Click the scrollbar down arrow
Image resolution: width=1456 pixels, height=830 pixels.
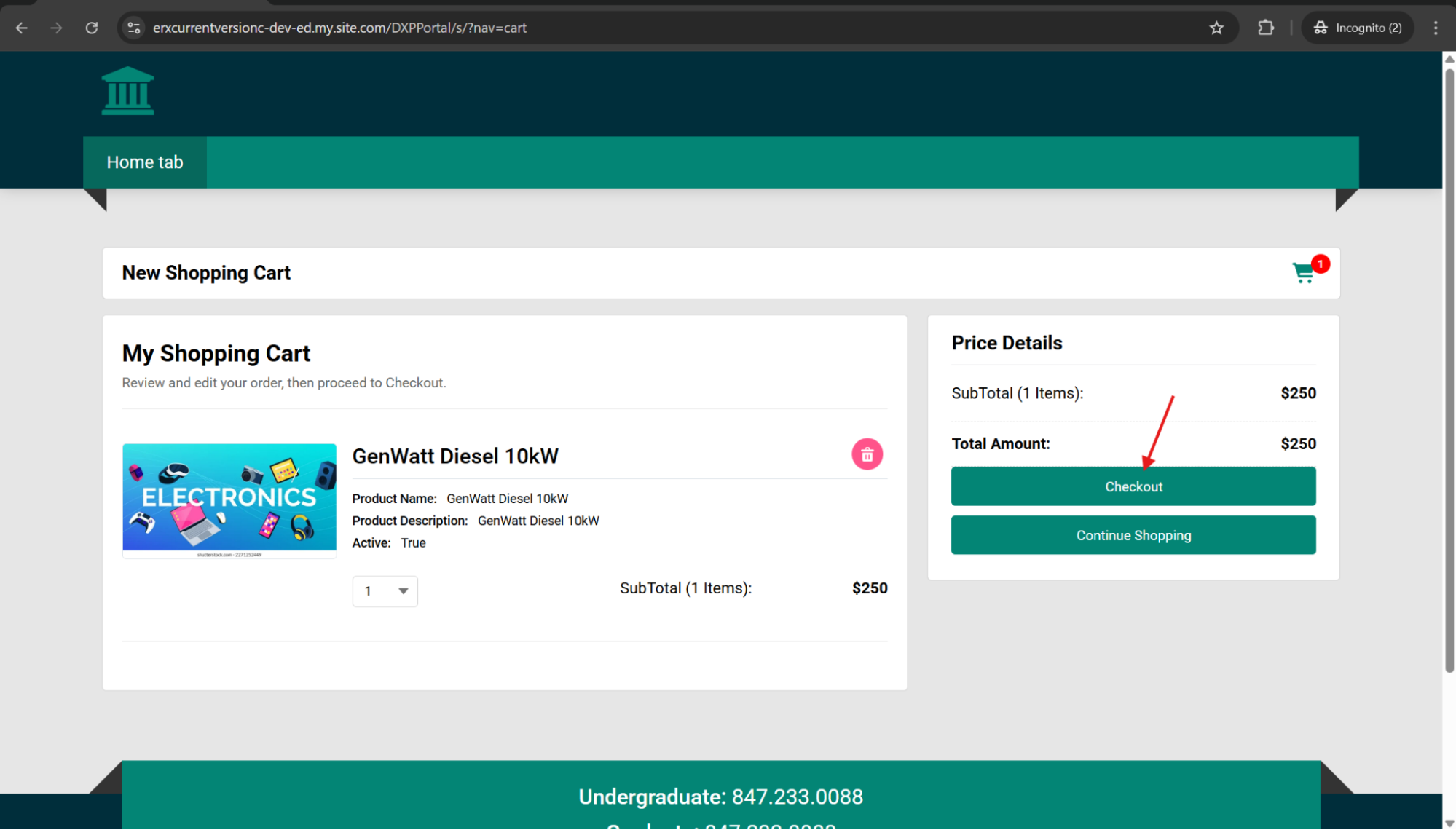1449,823
